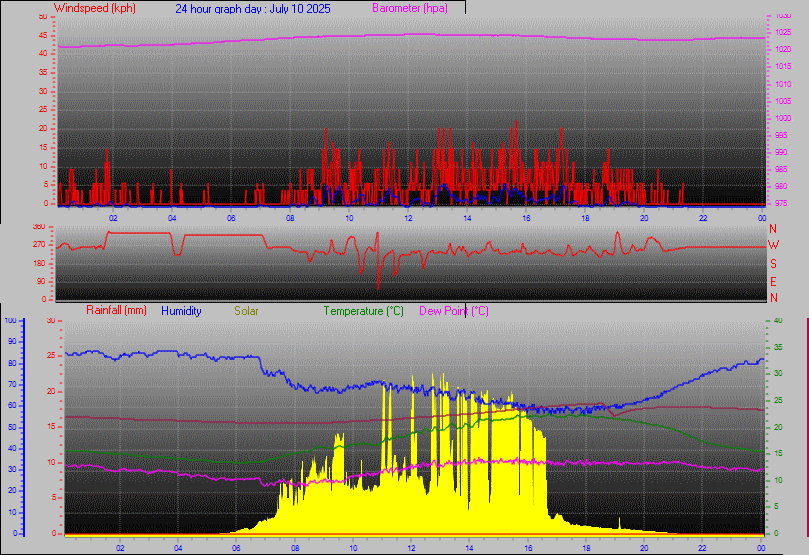Click the 'Temperature (°C)' legend label
Image resolution: width=809 pixels, height=555 pixels.
[x=363, y=311]
